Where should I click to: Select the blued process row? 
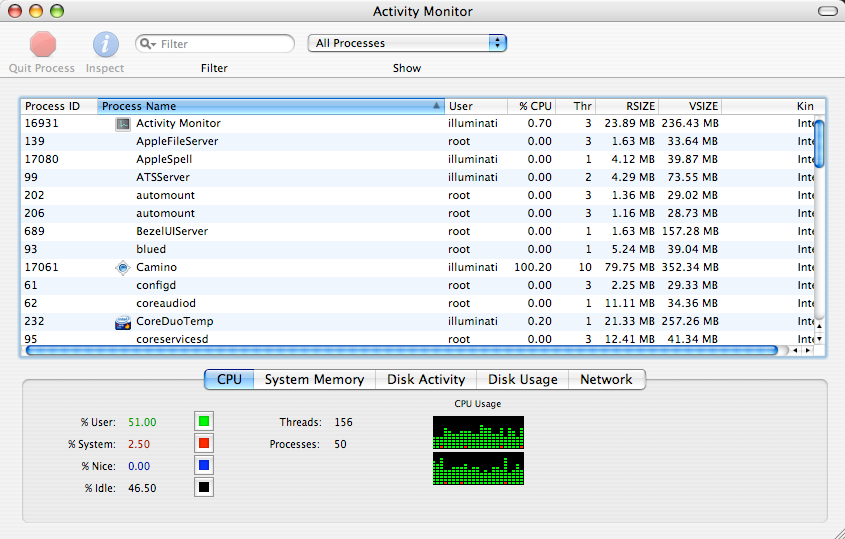(x=418, y=250)
